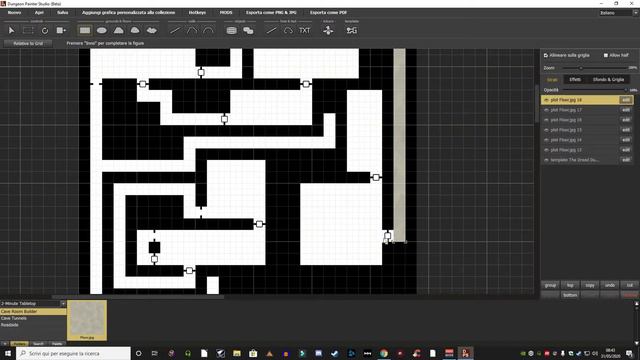Click the rotate tool icon
The width and height of the screenshot is (640, 360).
[x=45, y=30]
